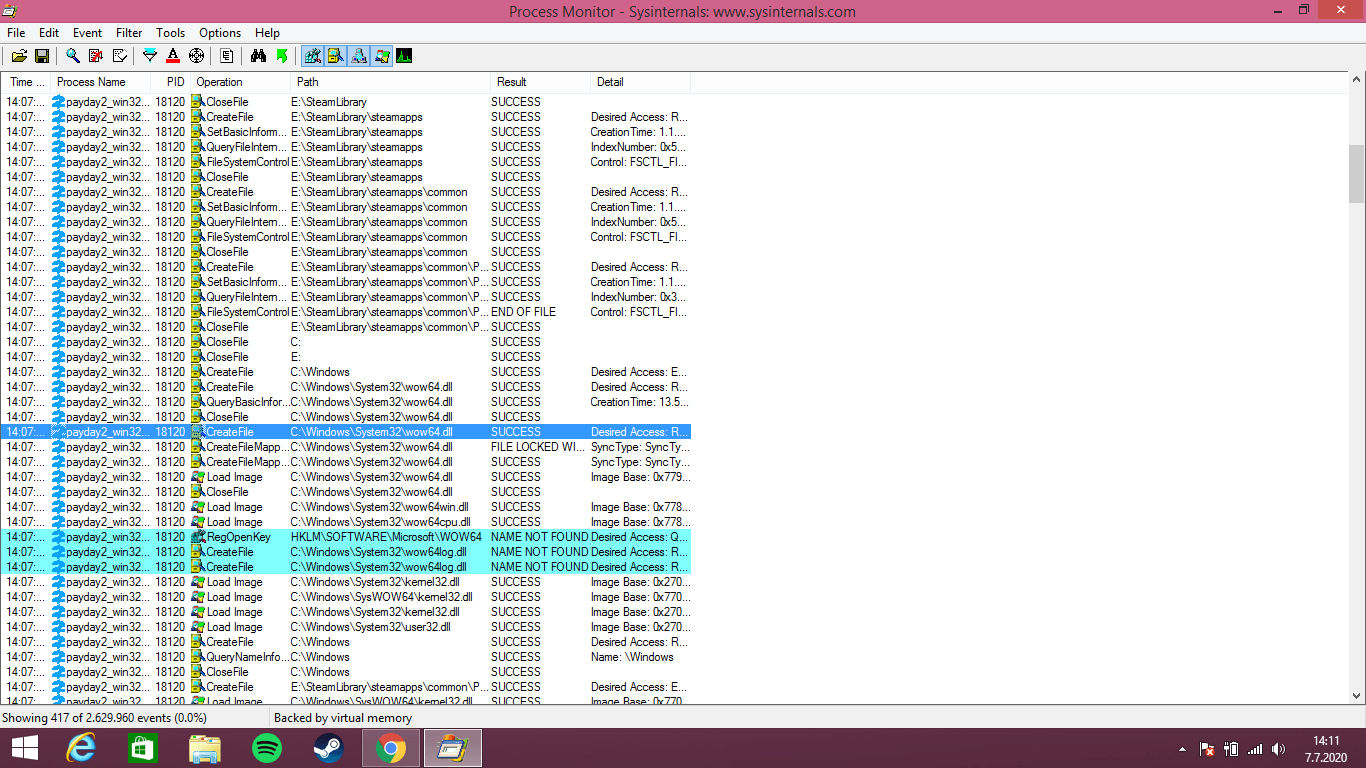
Task: Expand hidden system tray icons arrow
Action: 1183,749
